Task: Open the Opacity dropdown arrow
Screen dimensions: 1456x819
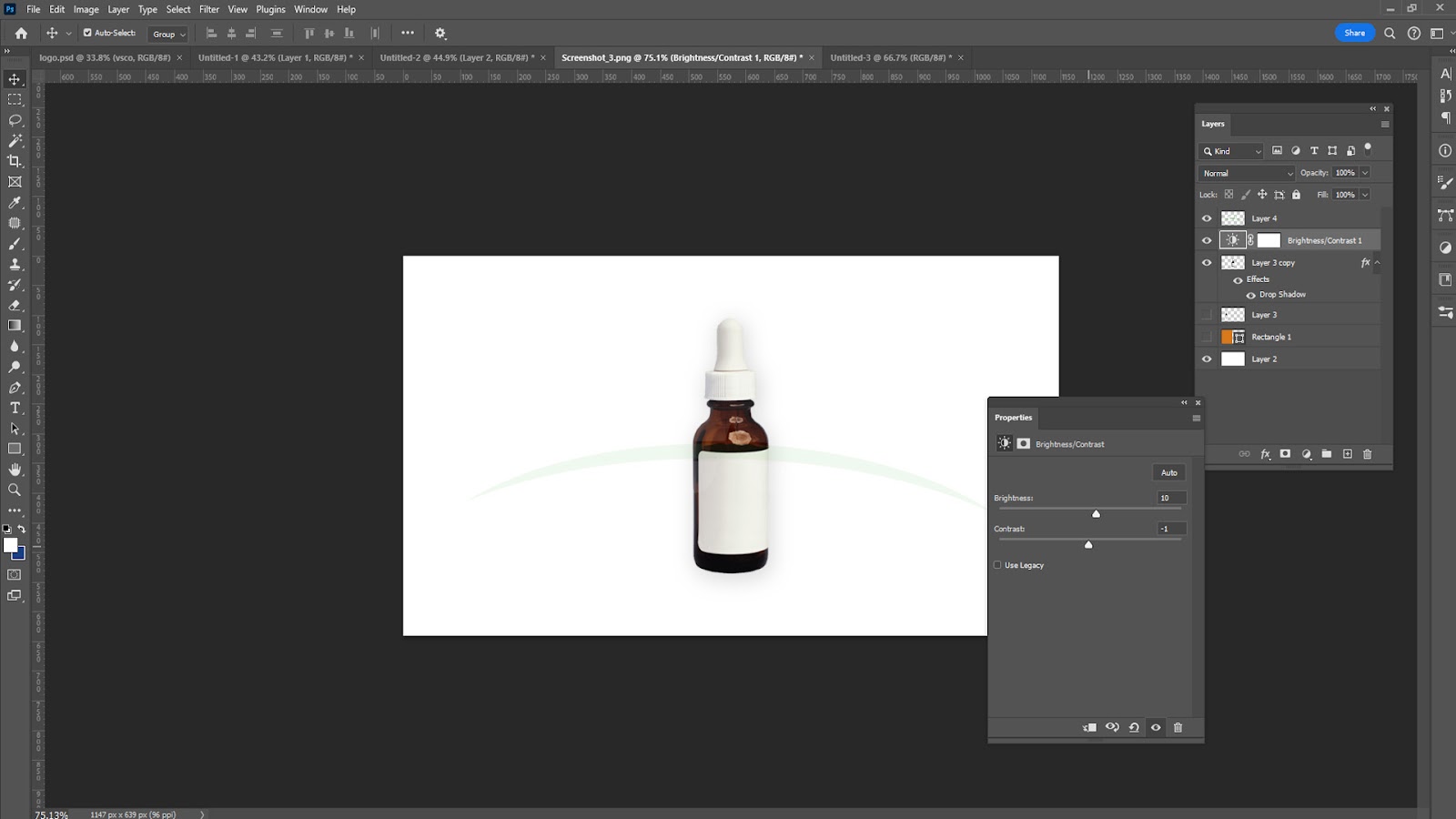Action: pyautogui.click(x=1365, y=173)
